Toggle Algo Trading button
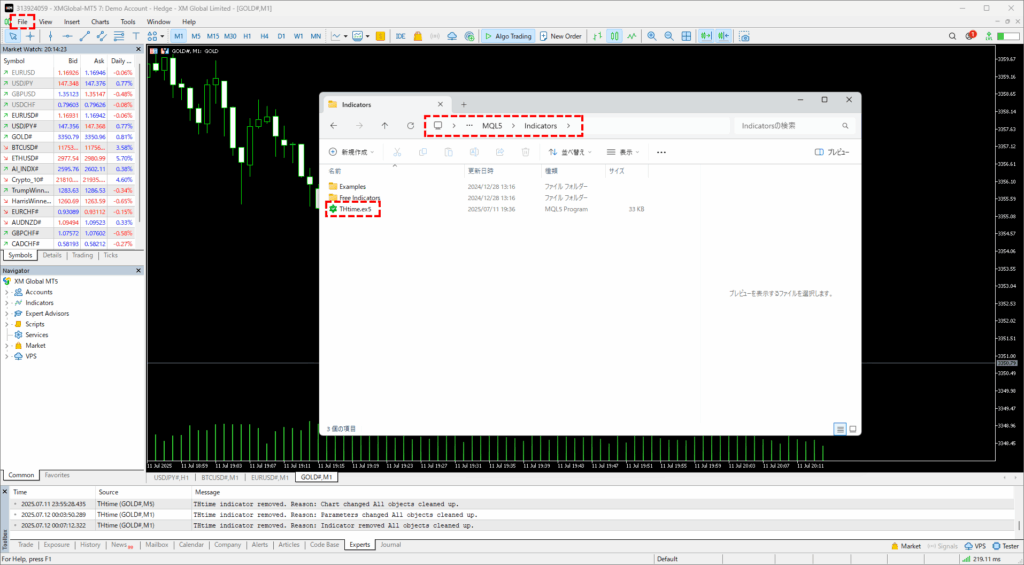Viewport: 1024px width, 565px height. click(x=508, y=37)
